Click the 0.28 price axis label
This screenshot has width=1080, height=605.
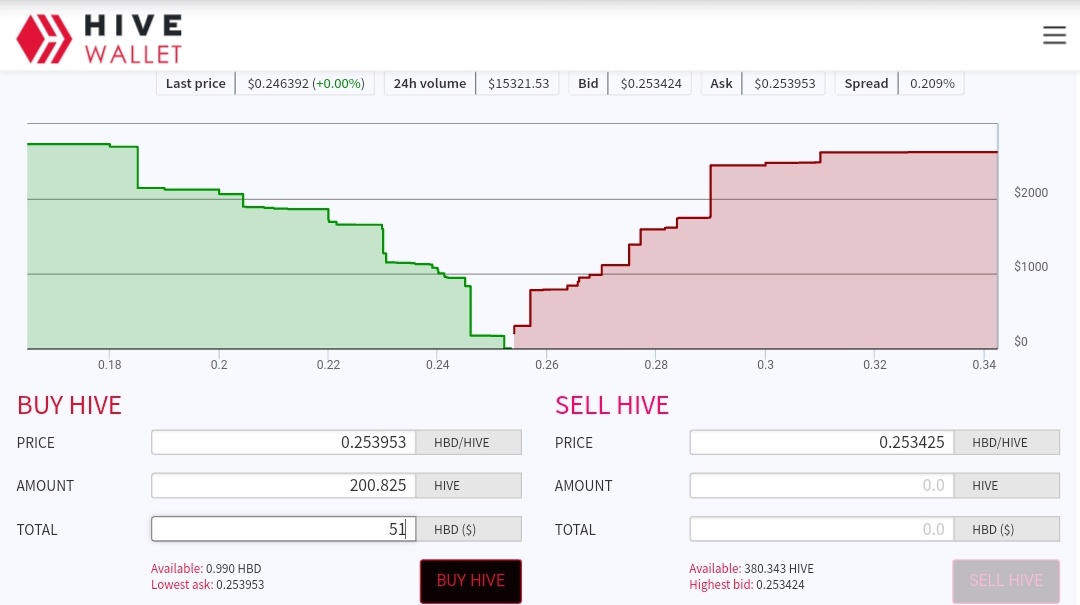coord(656,365)
